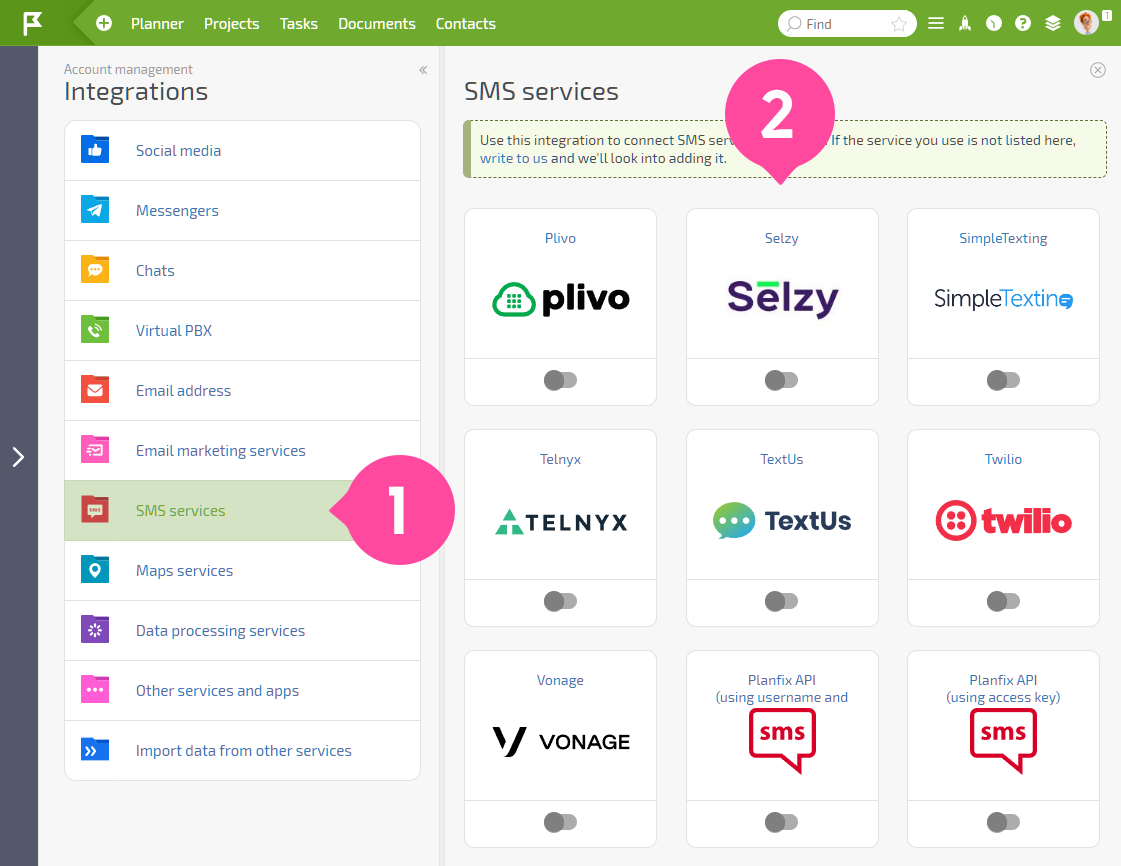Screen dimensions: 1121x866
Task: Switch to the Documents section
Action: [x=377, y=24]
